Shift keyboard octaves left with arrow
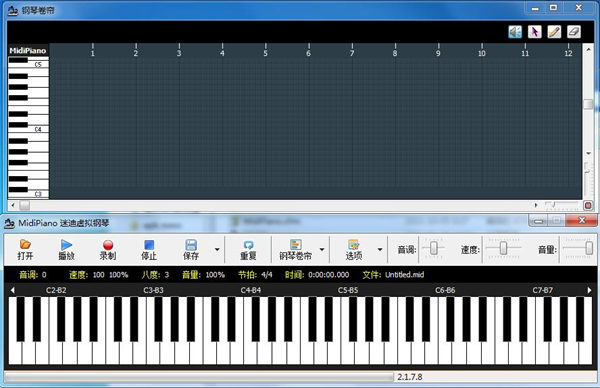The width and height of the screenshot is (600, 388). [13, 290]
